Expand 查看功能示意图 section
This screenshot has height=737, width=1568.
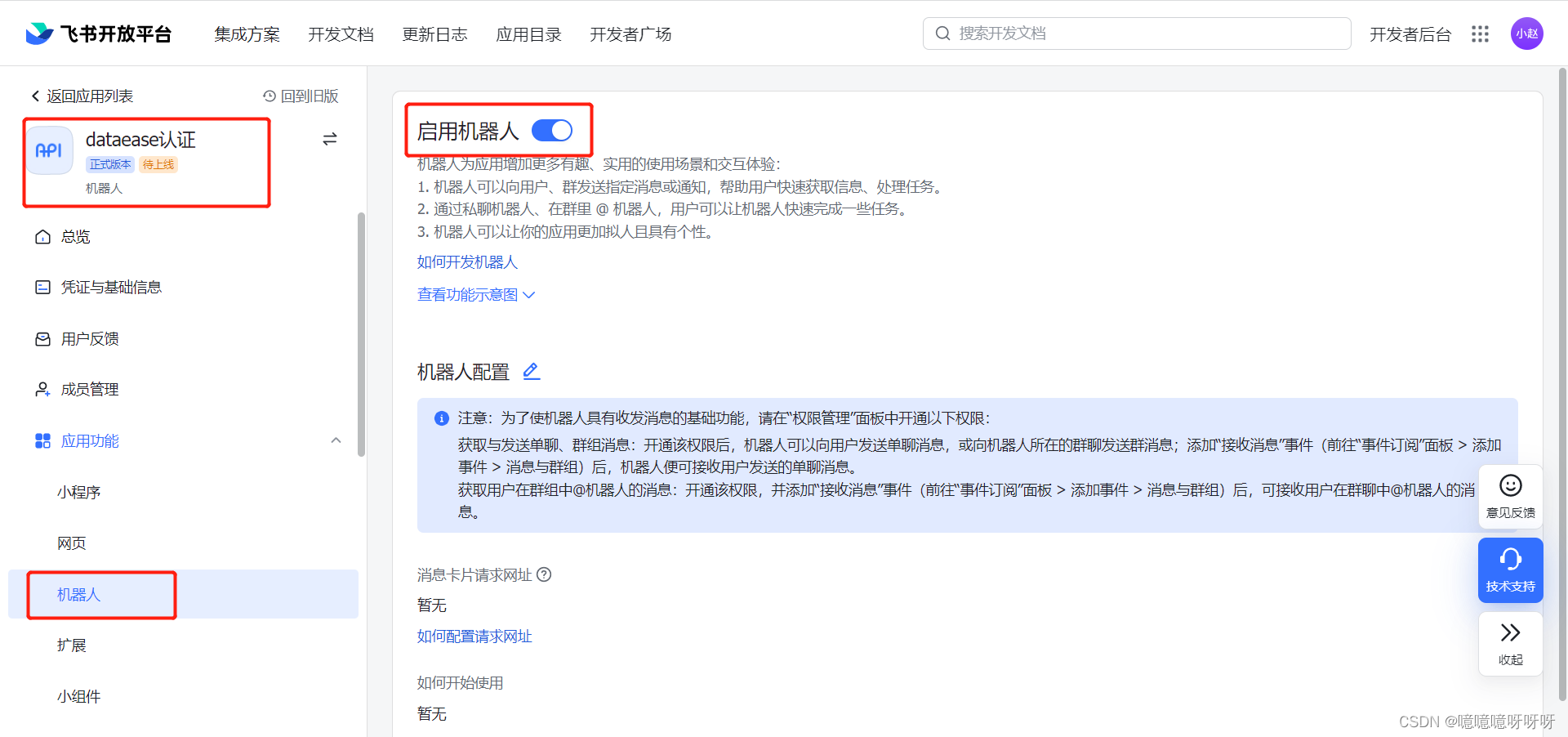476,294
